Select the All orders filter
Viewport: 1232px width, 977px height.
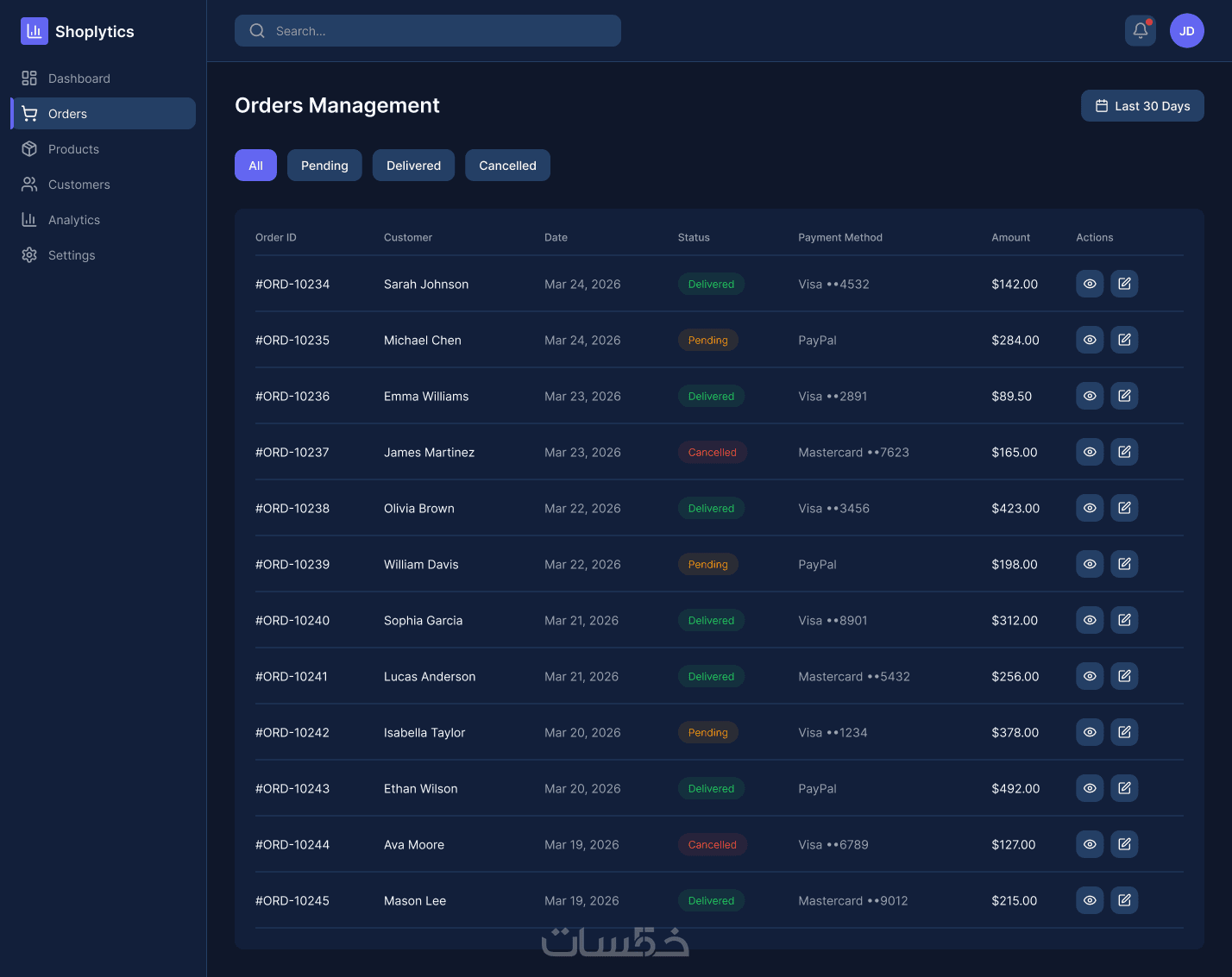click(255, 166)
